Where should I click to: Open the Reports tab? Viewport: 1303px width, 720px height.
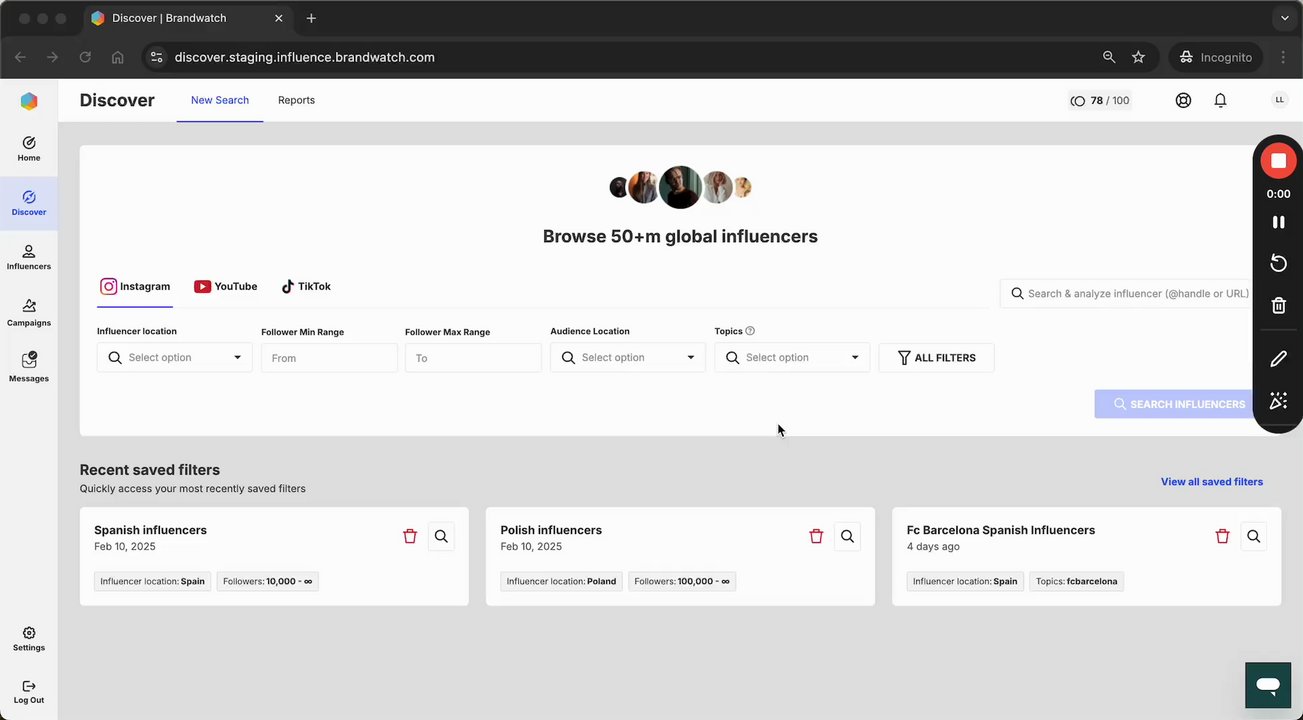click(x=296, y=100)
